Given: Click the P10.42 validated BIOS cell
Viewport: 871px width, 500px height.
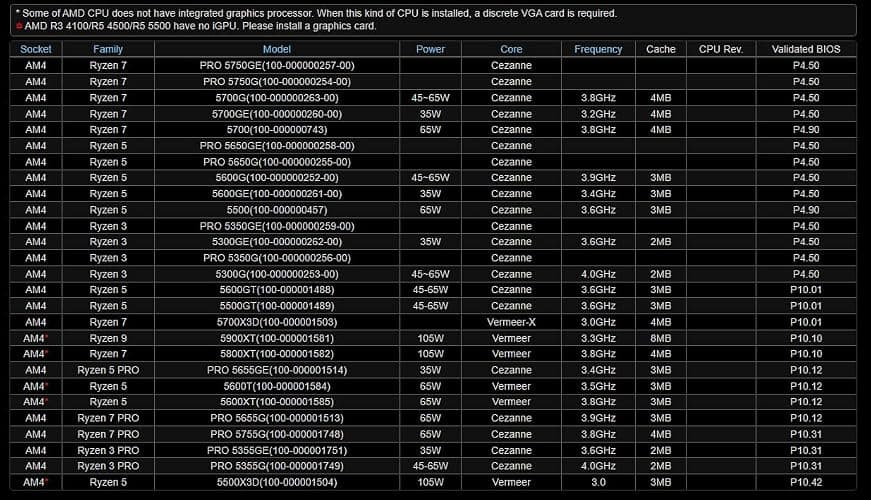Looking at the screenshot, I should 805,482.
